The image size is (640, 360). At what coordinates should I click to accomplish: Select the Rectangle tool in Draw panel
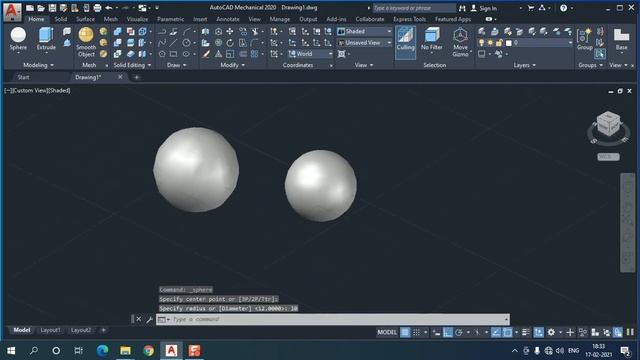(x=173, y=54)
